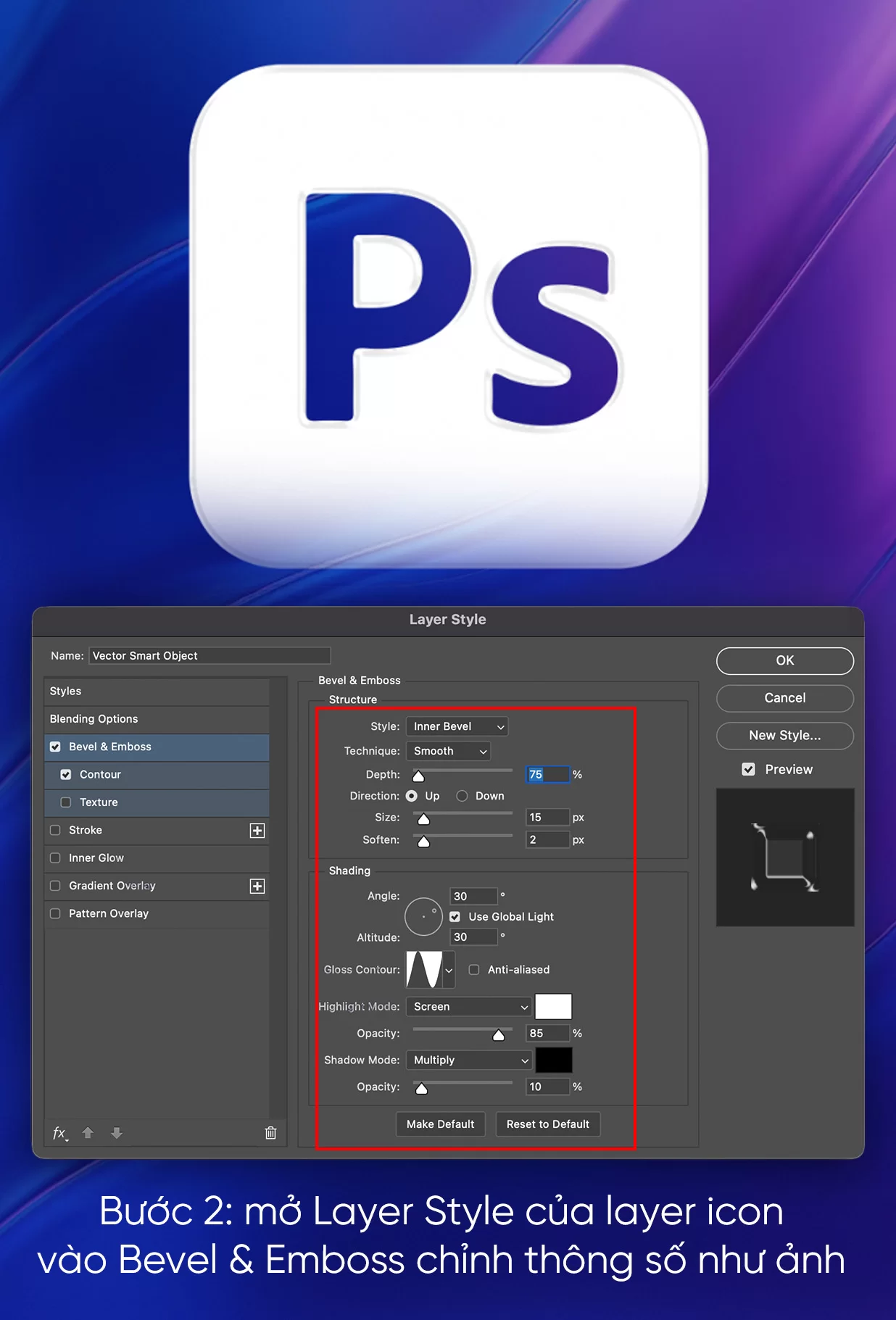Open the Style dropdown showing Inner Bevel

pyautogui.click(x=457, y=726)
